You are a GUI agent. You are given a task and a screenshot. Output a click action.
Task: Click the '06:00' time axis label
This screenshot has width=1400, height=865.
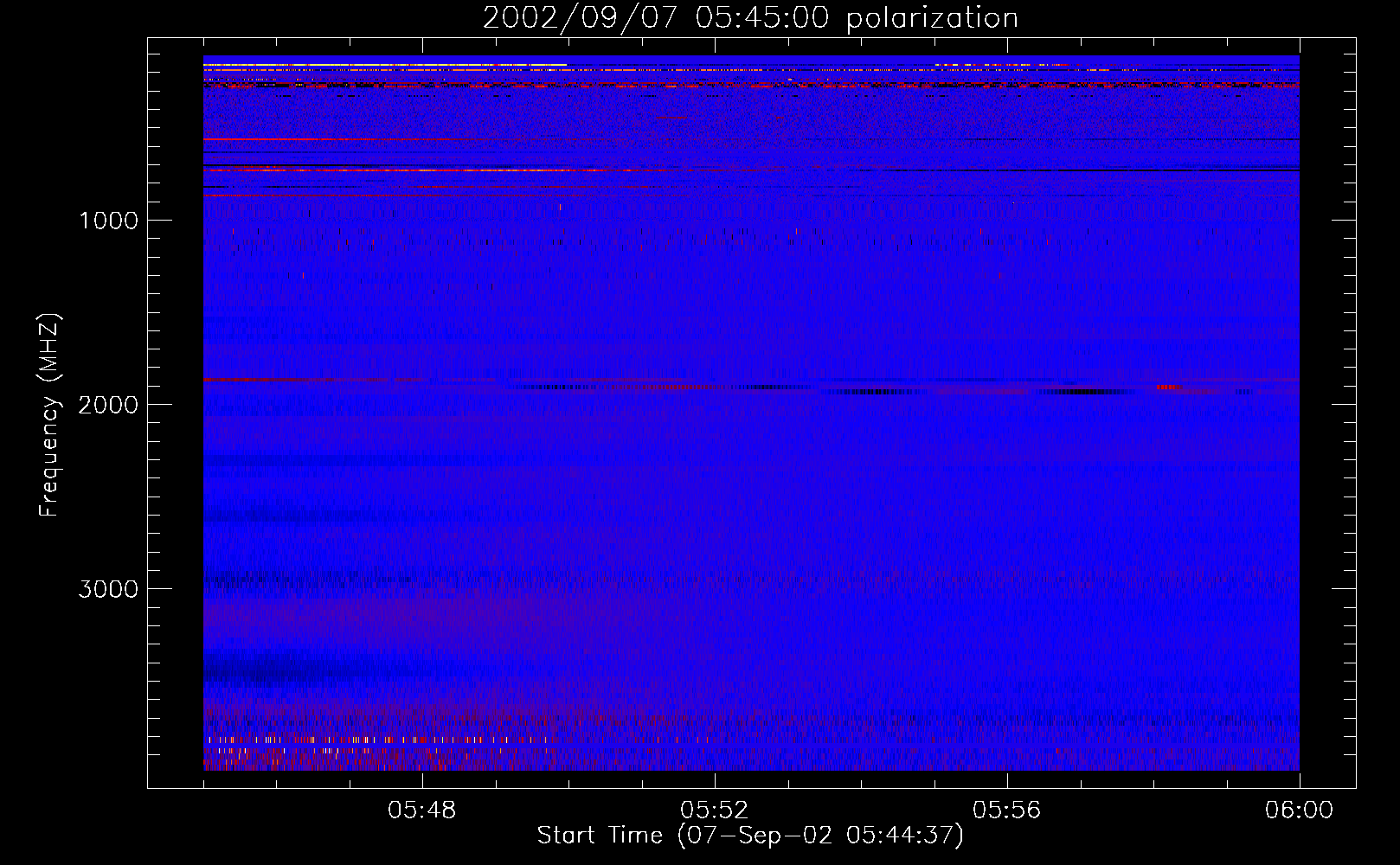coord(1299,811)
